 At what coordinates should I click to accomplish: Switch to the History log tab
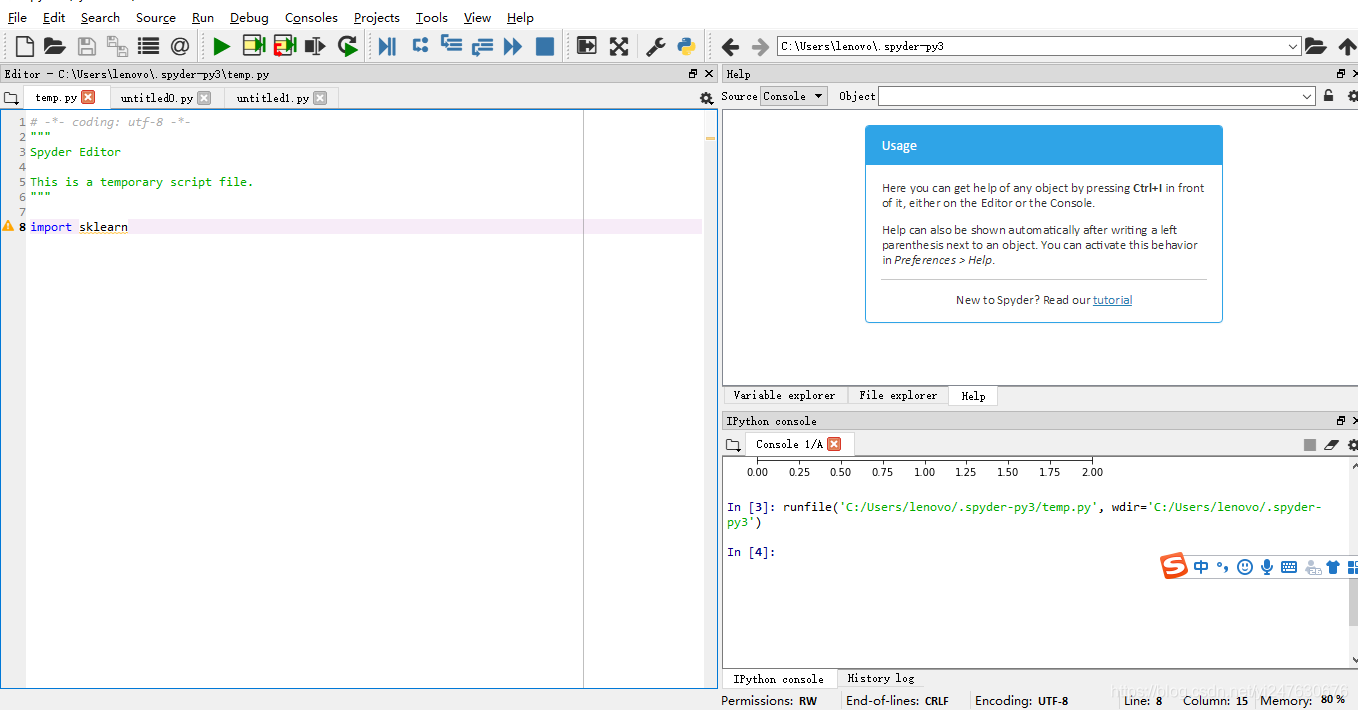881,678
